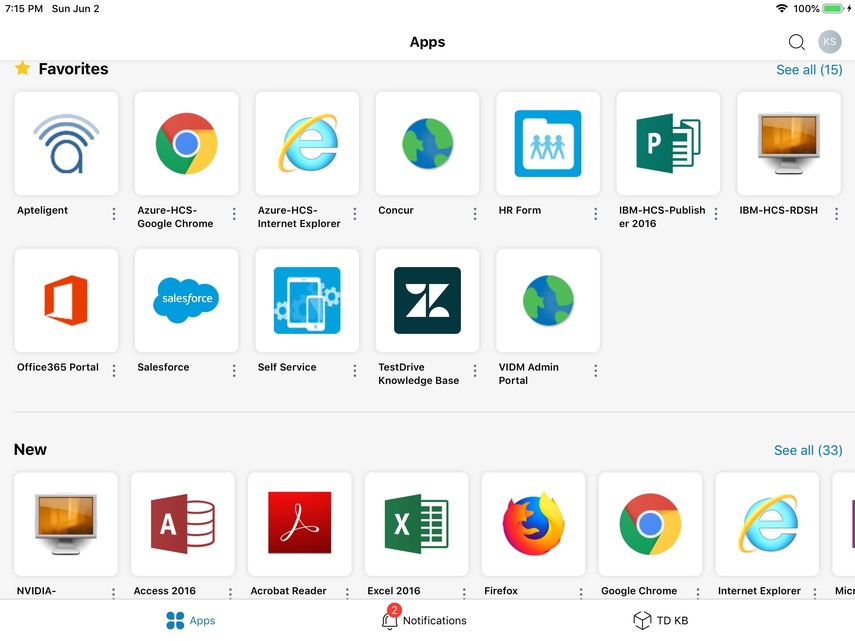Open the Salesforce cloud icon
The image size is (855, 641).
point(186,300)
